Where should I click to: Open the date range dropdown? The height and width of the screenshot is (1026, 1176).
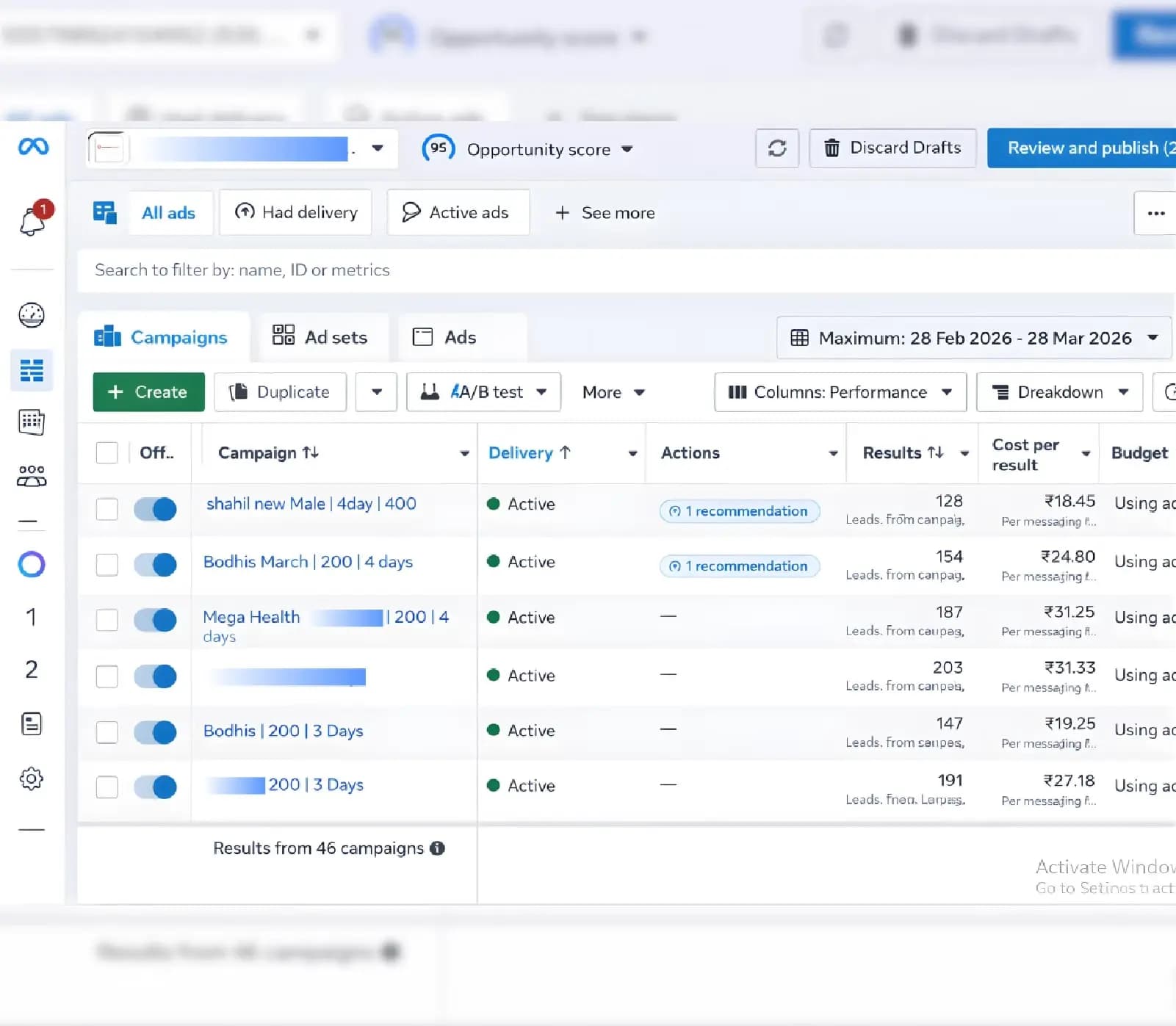point(973,338)
